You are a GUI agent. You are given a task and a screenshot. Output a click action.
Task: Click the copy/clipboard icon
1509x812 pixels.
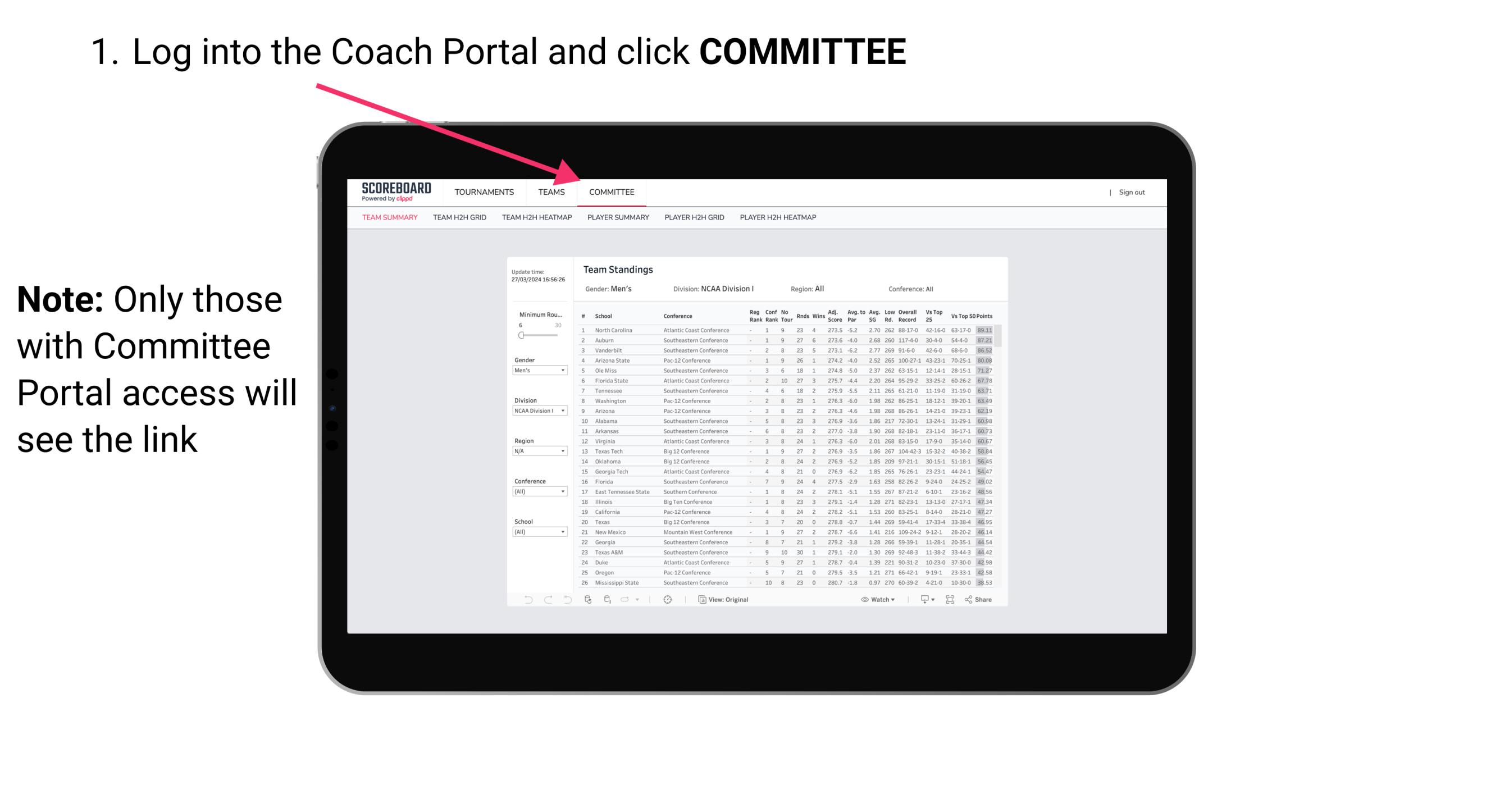coord(701,600)
